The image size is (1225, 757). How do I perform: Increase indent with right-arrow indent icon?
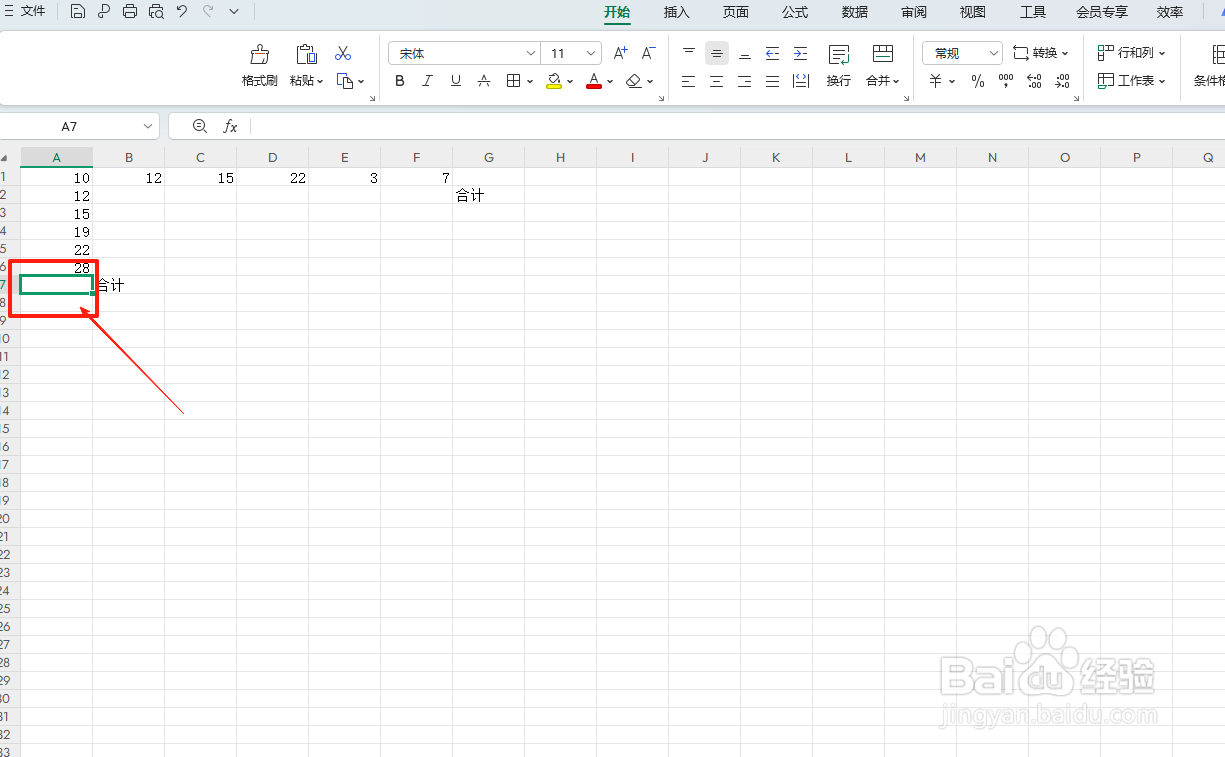800,53
